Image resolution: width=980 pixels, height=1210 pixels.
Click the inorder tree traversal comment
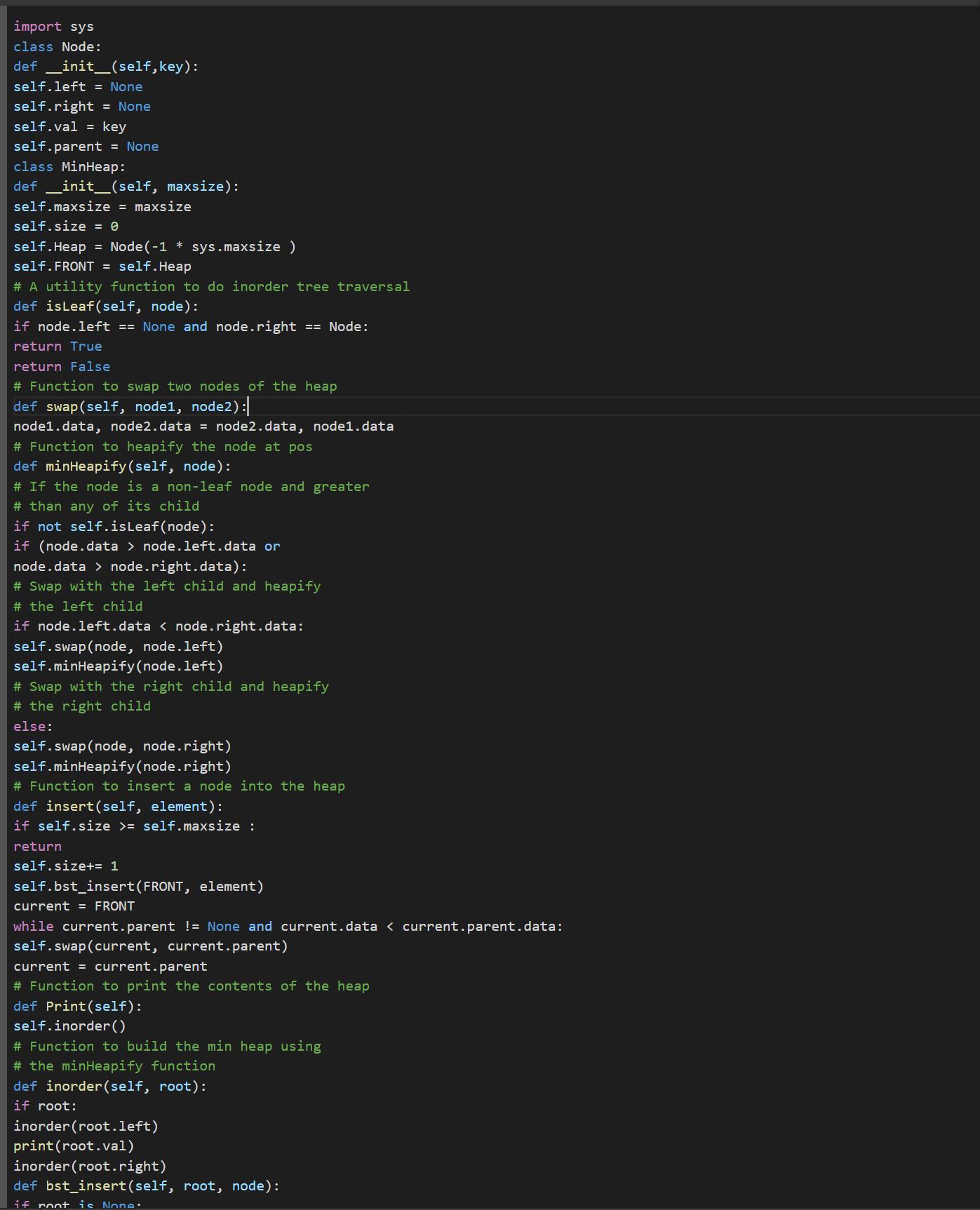211,287
